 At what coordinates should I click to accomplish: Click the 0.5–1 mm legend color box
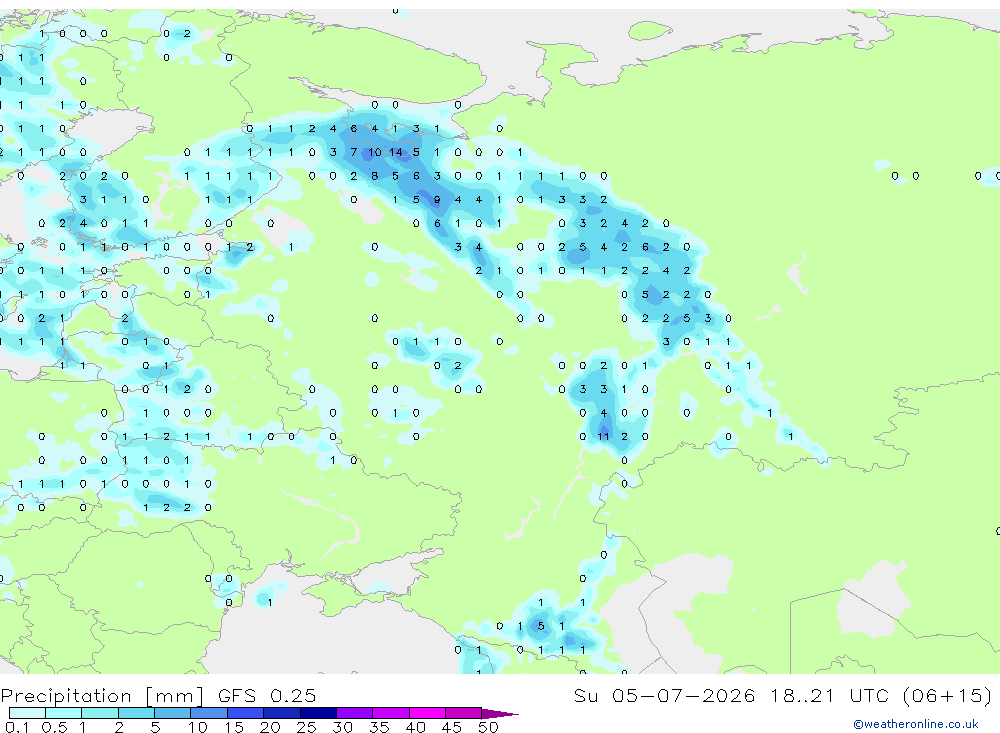point(63,713)
